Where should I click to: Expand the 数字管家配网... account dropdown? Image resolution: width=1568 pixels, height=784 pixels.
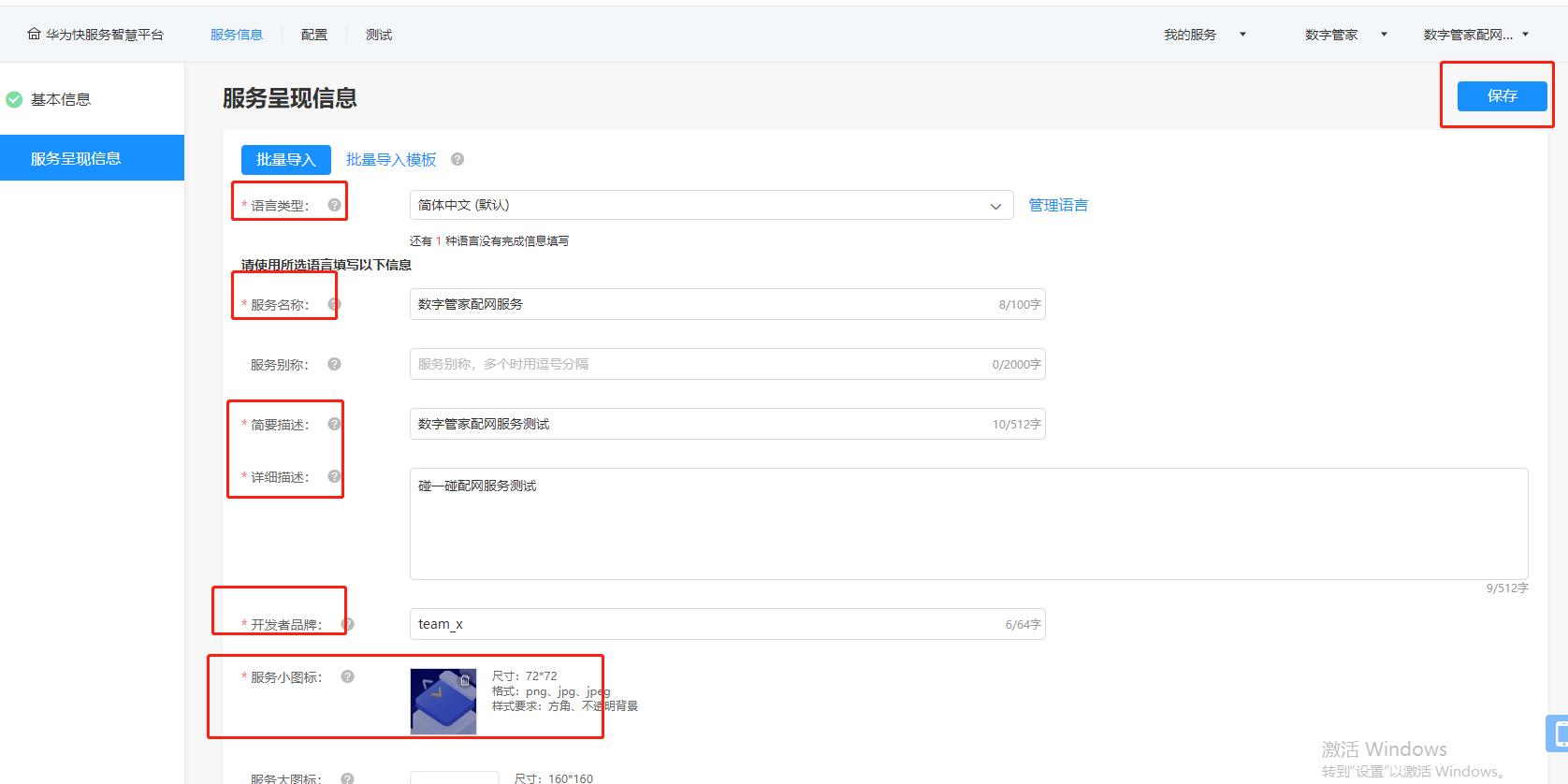(1525, 35)
